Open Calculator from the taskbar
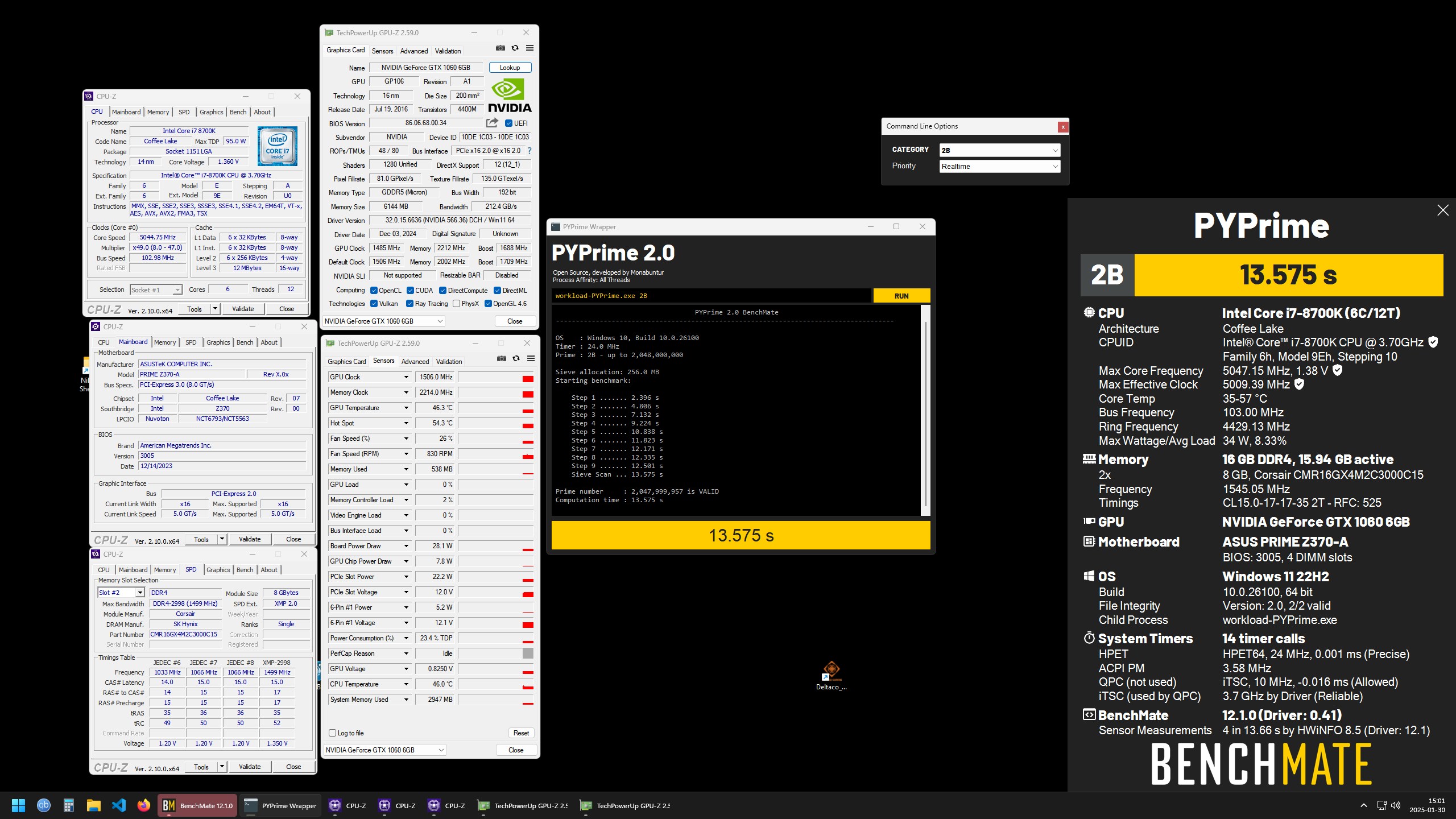The width and height of the screenshot is (1456, 819). pyautogui.click(x=68, y=805)
